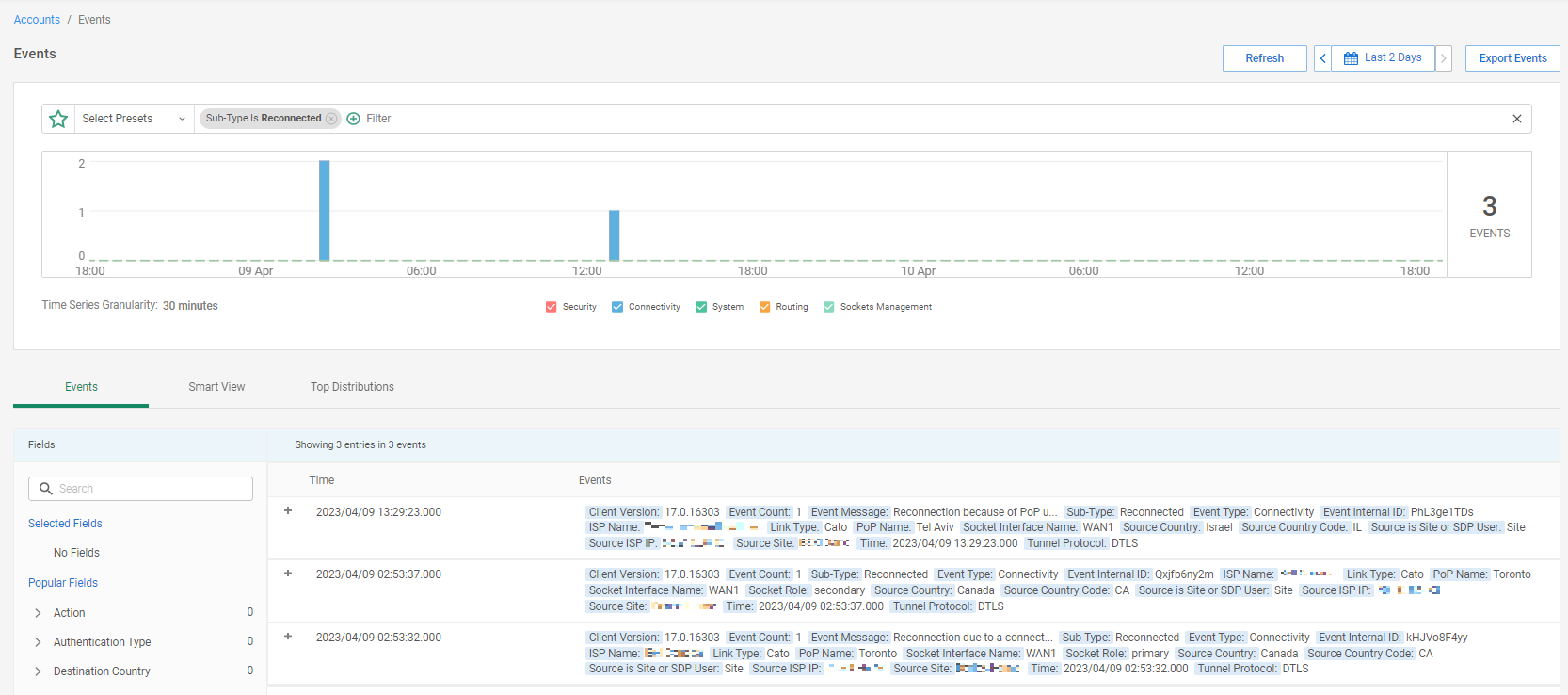Toggle the Connectivity legend checkbox
Image resolution: width=1568 pixels, height=695 pixels.
pos(617,307)
